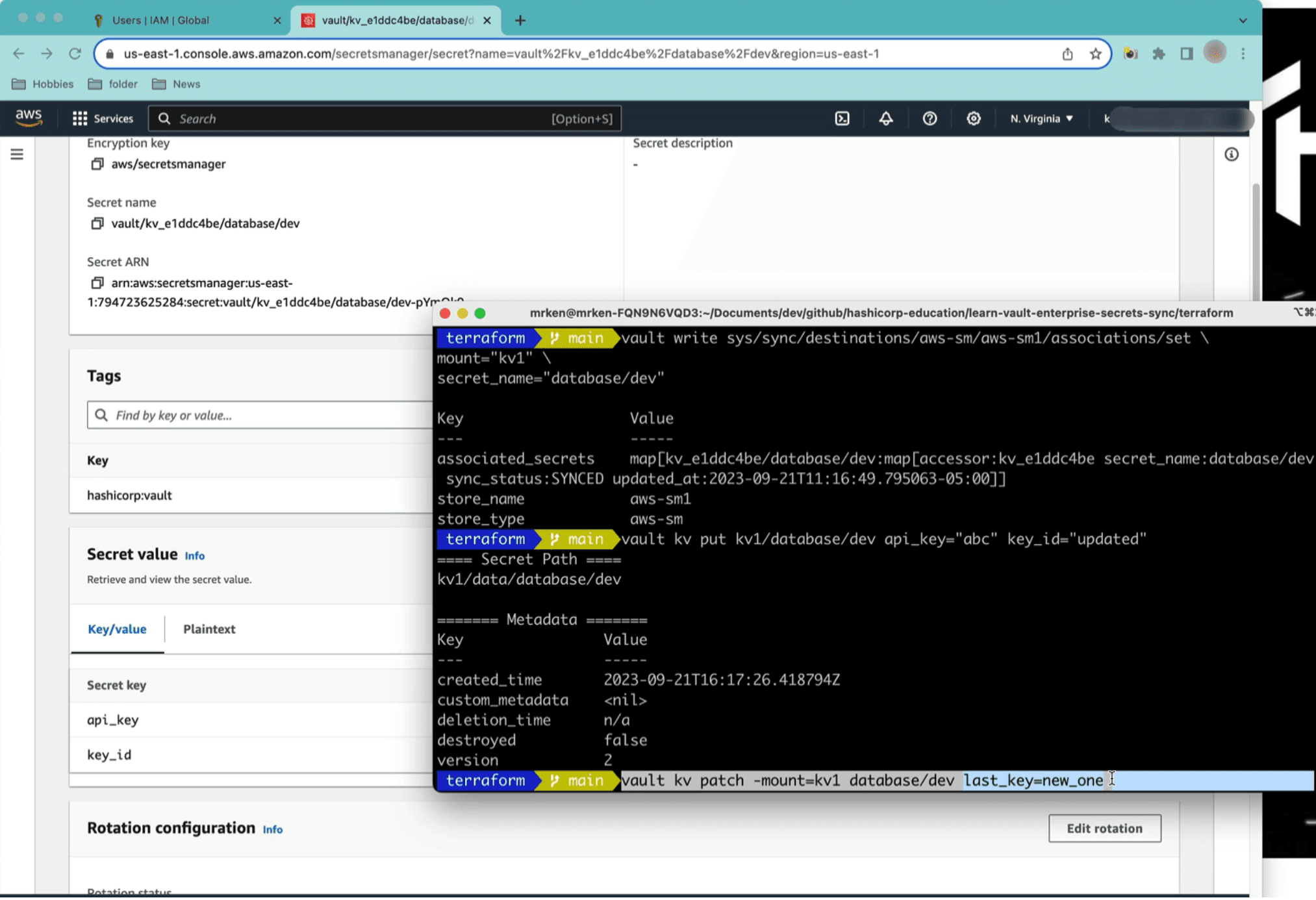The width and height of the screenshot is (1316, 900).
Task: Bookmark this page with the star icon
Action: pos(1095,53)
